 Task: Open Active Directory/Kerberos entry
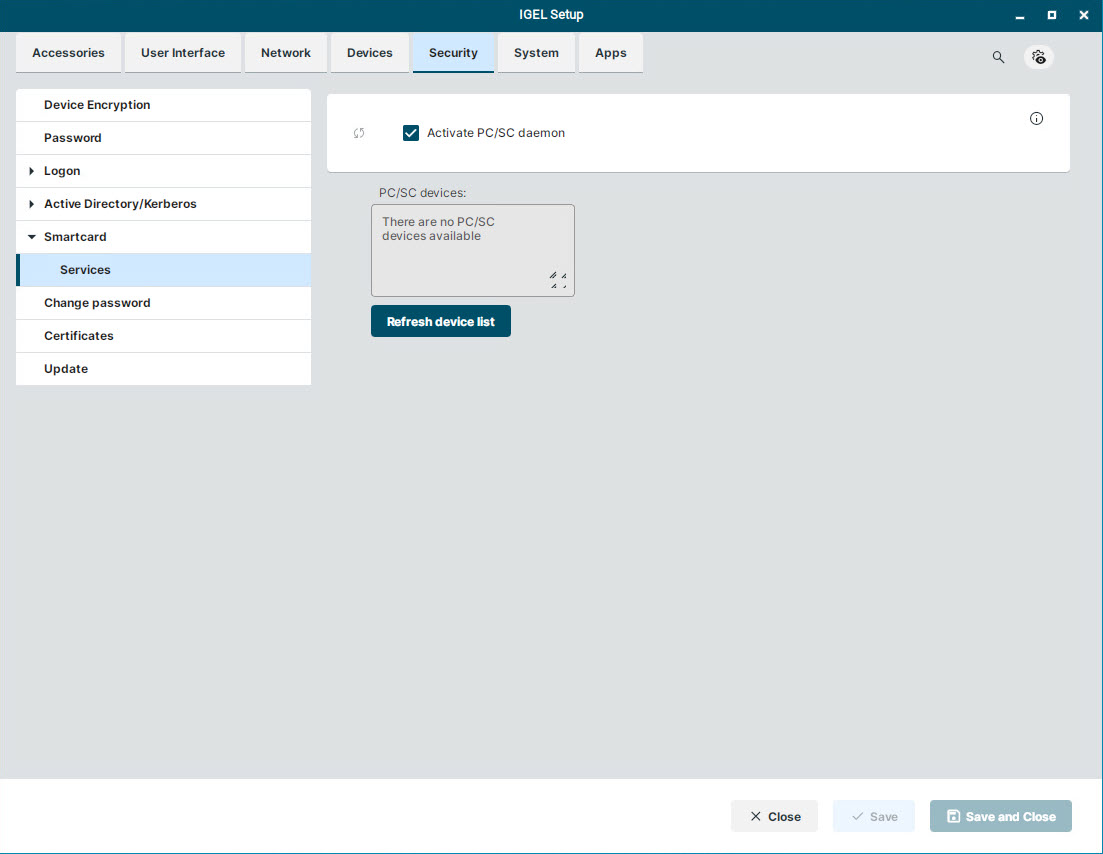pos(163,204)
